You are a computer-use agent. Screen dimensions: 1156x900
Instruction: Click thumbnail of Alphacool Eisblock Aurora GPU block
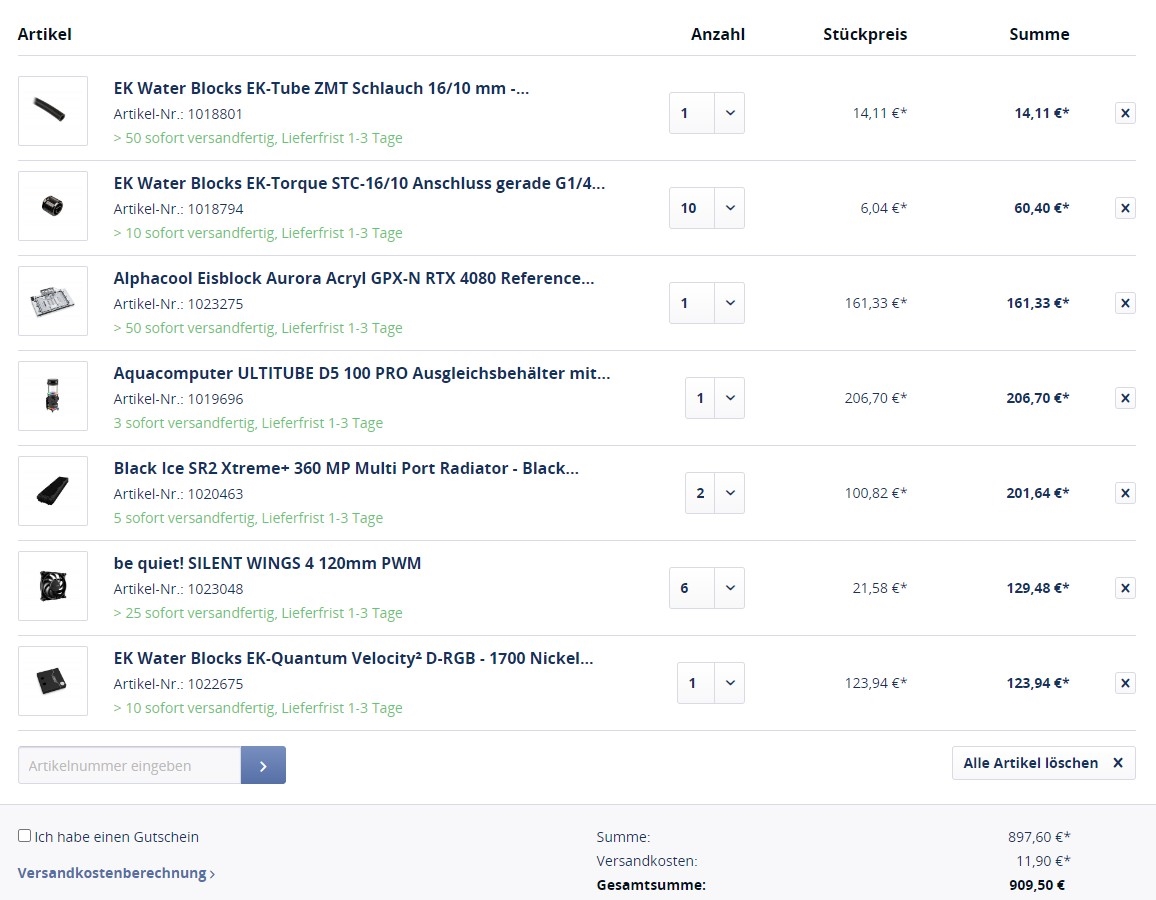[53, 301]
